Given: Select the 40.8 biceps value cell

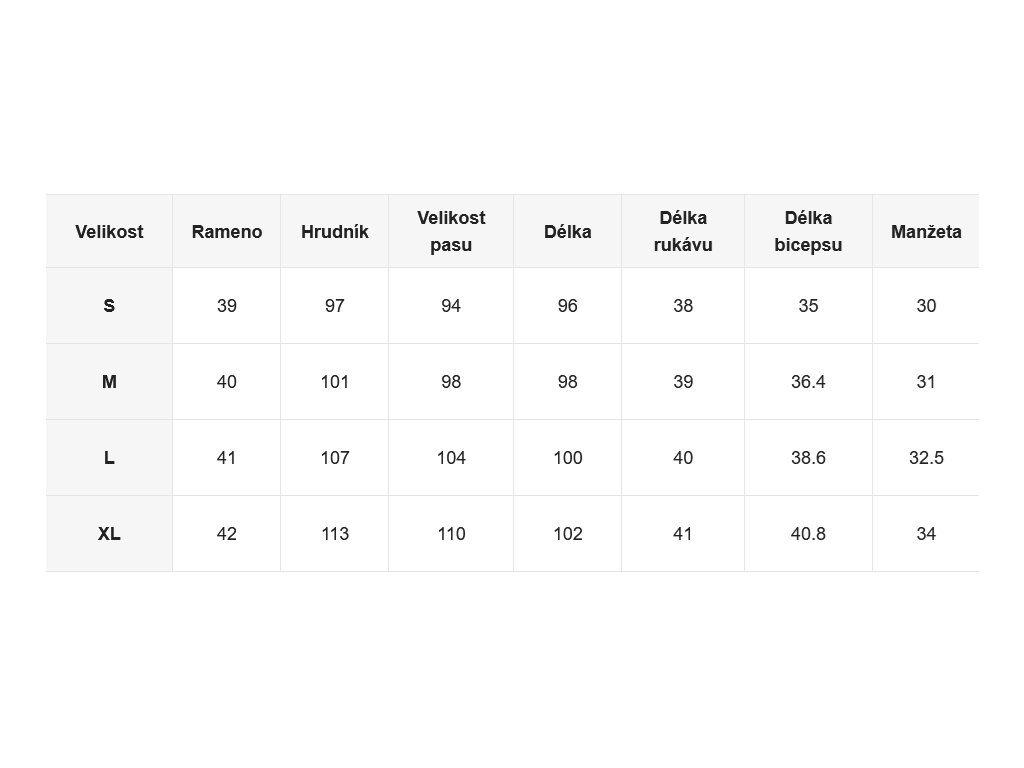Looking at the screenshot, I should click(x=808, y=534).
